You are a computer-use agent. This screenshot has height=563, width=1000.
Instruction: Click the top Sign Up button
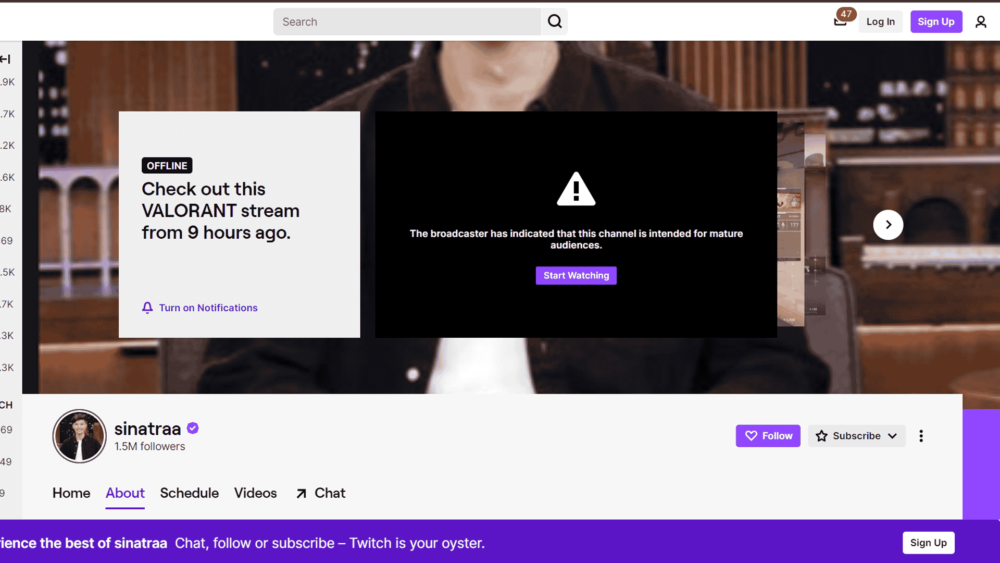[x=936, y=22]
